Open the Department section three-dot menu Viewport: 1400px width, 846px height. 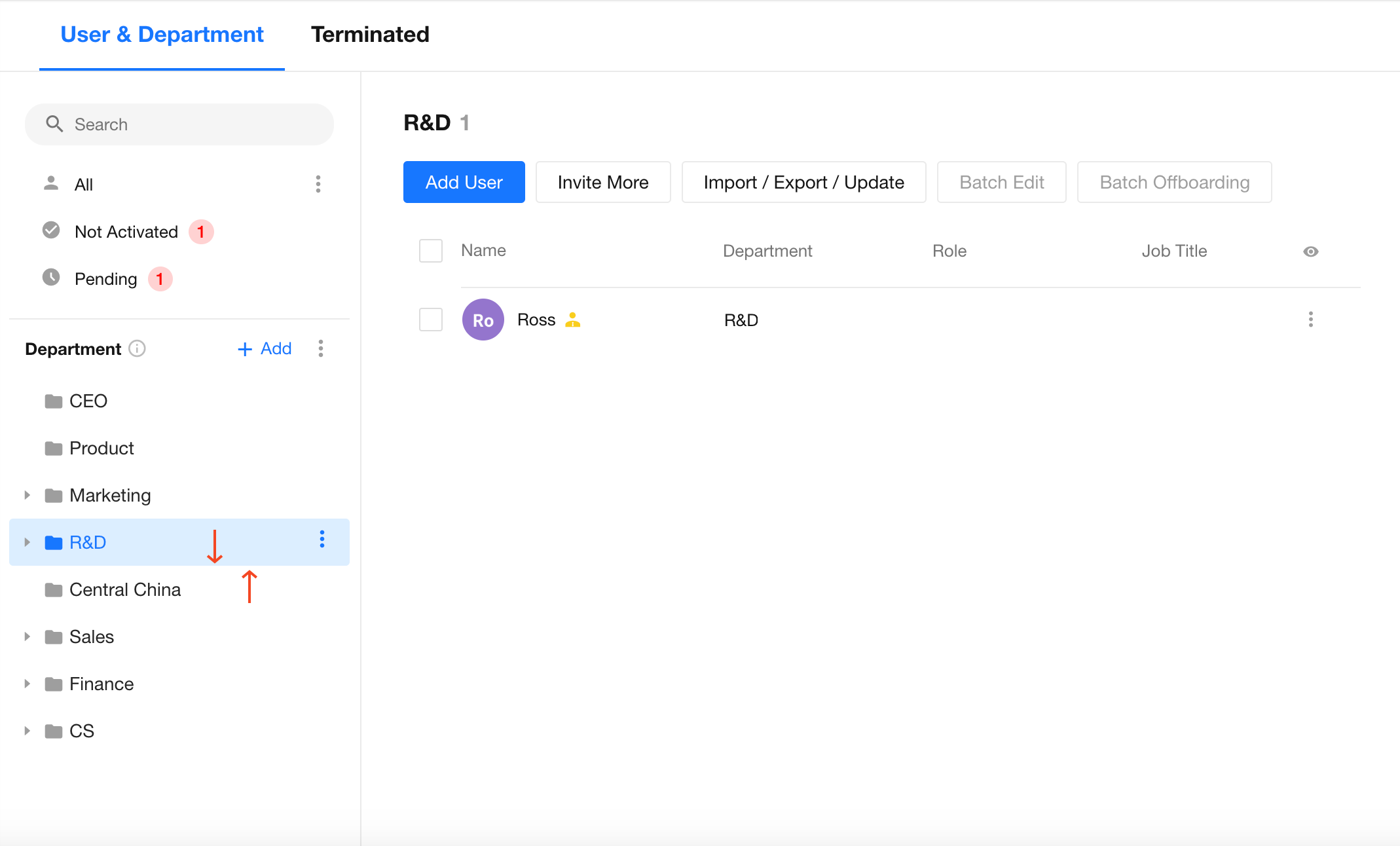[321, 348]
